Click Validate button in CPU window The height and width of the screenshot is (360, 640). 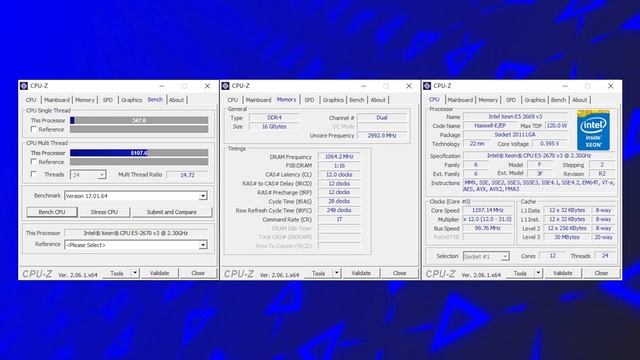click(563, 273)
